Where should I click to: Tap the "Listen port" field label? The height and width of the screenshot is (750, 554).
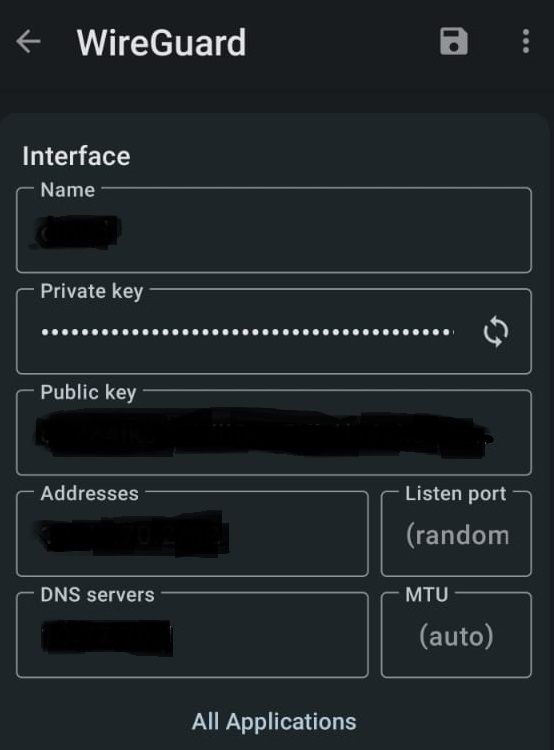click(x=455, y=494)
